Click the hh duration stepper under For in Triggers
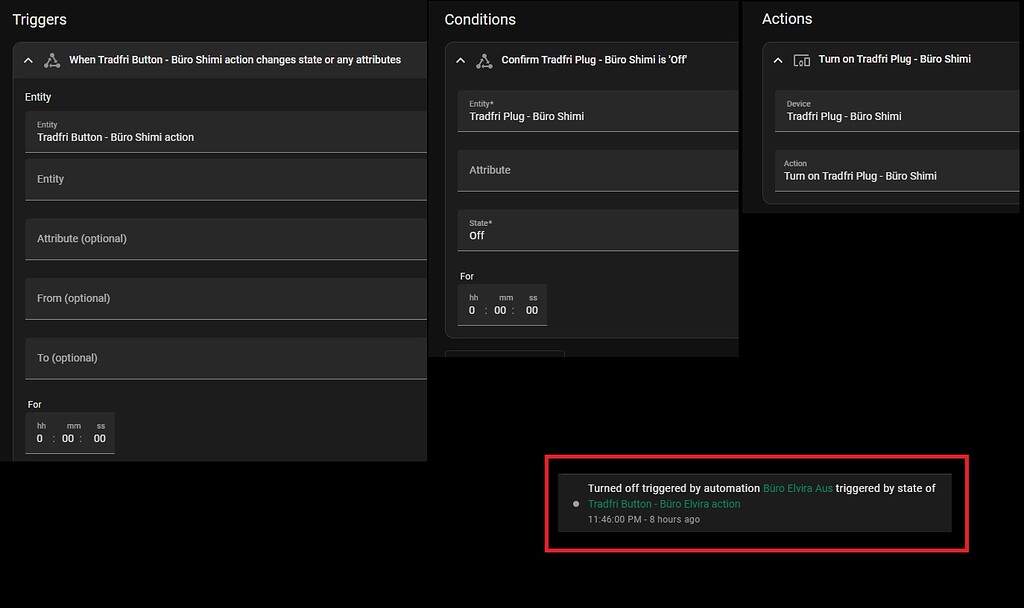Viewport: 1024px width, 608px height. pos(40,437)
